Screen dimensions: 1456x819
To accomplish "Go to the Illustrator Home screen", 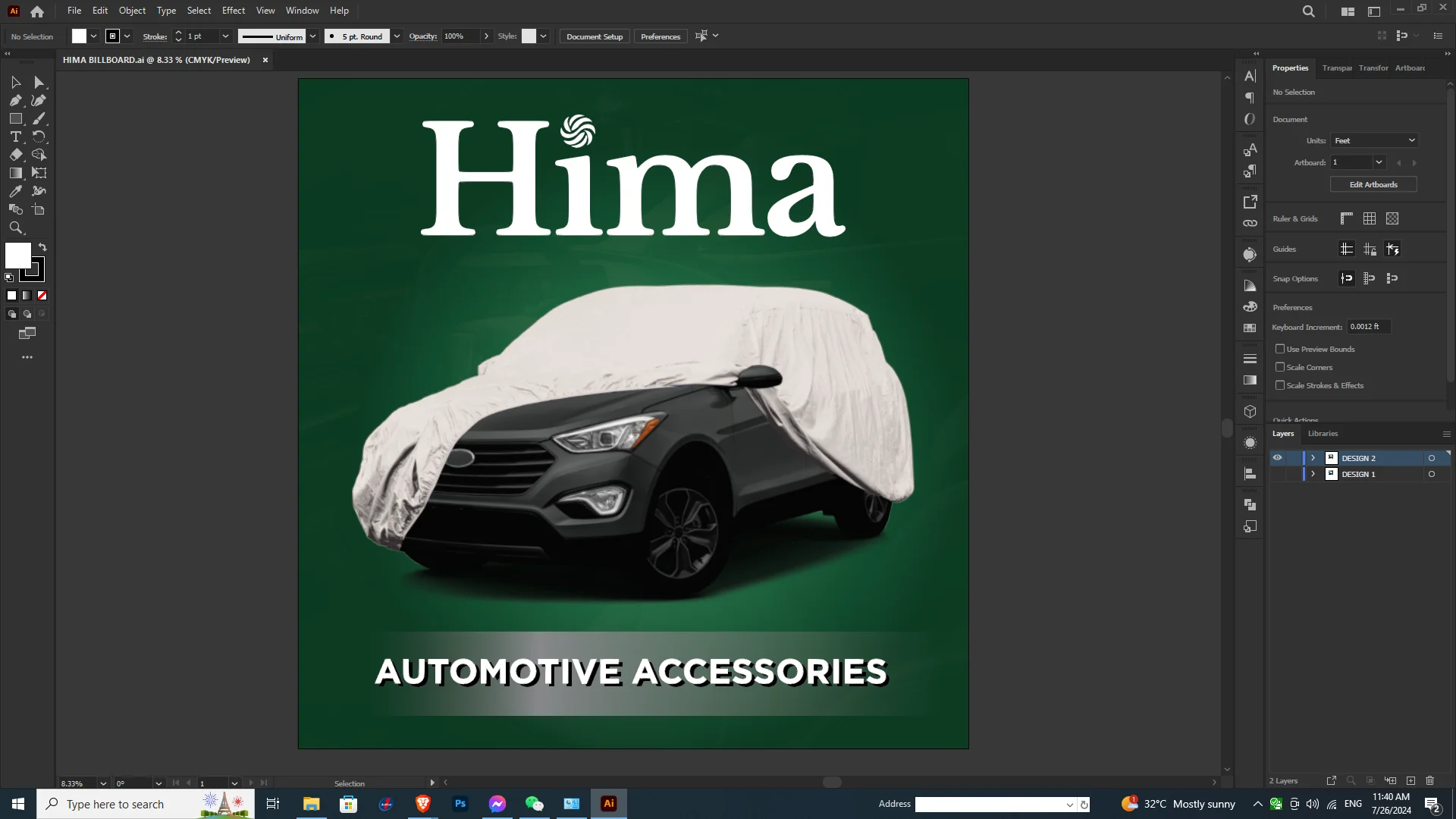I will coord(37,11).
